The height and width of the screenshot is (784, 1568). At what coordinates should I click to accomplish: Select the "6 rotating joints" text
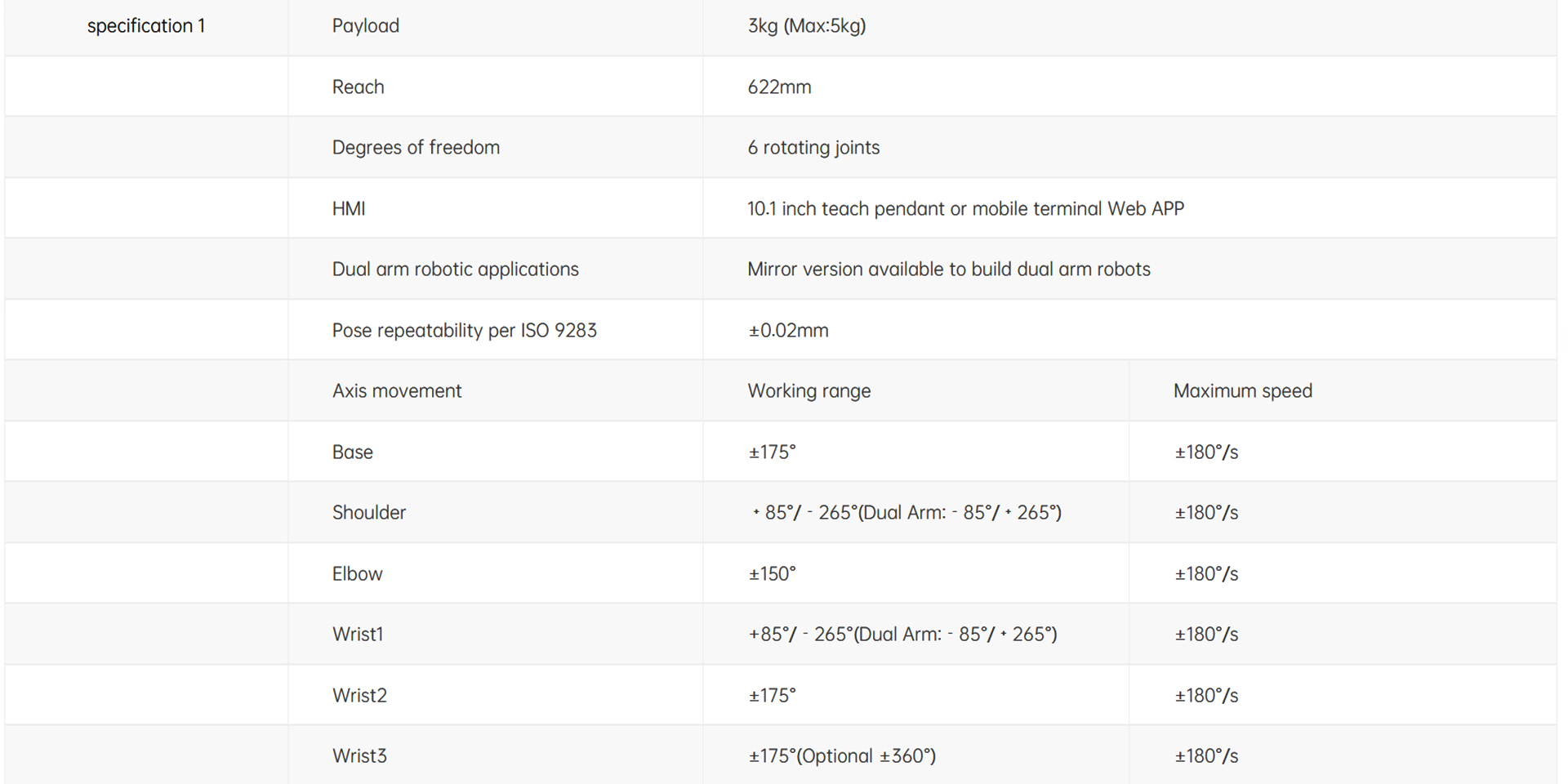coord(813,148)
